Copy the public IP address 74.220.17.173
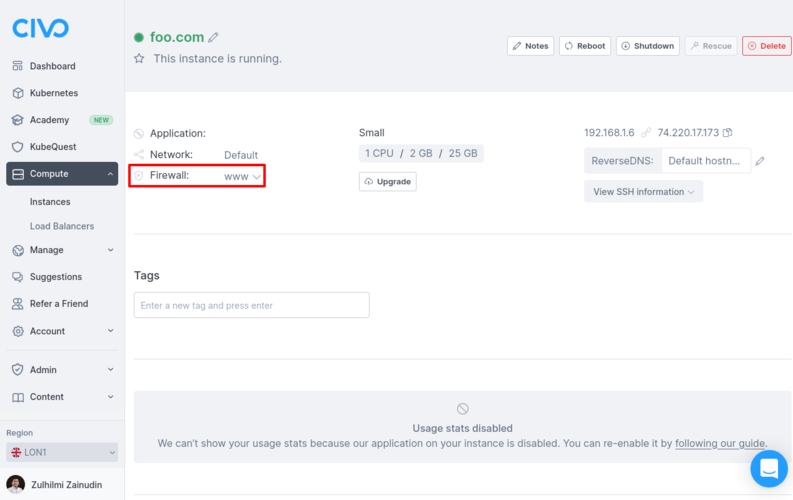This screenshot has height=500, width=793. click(728, 133)
